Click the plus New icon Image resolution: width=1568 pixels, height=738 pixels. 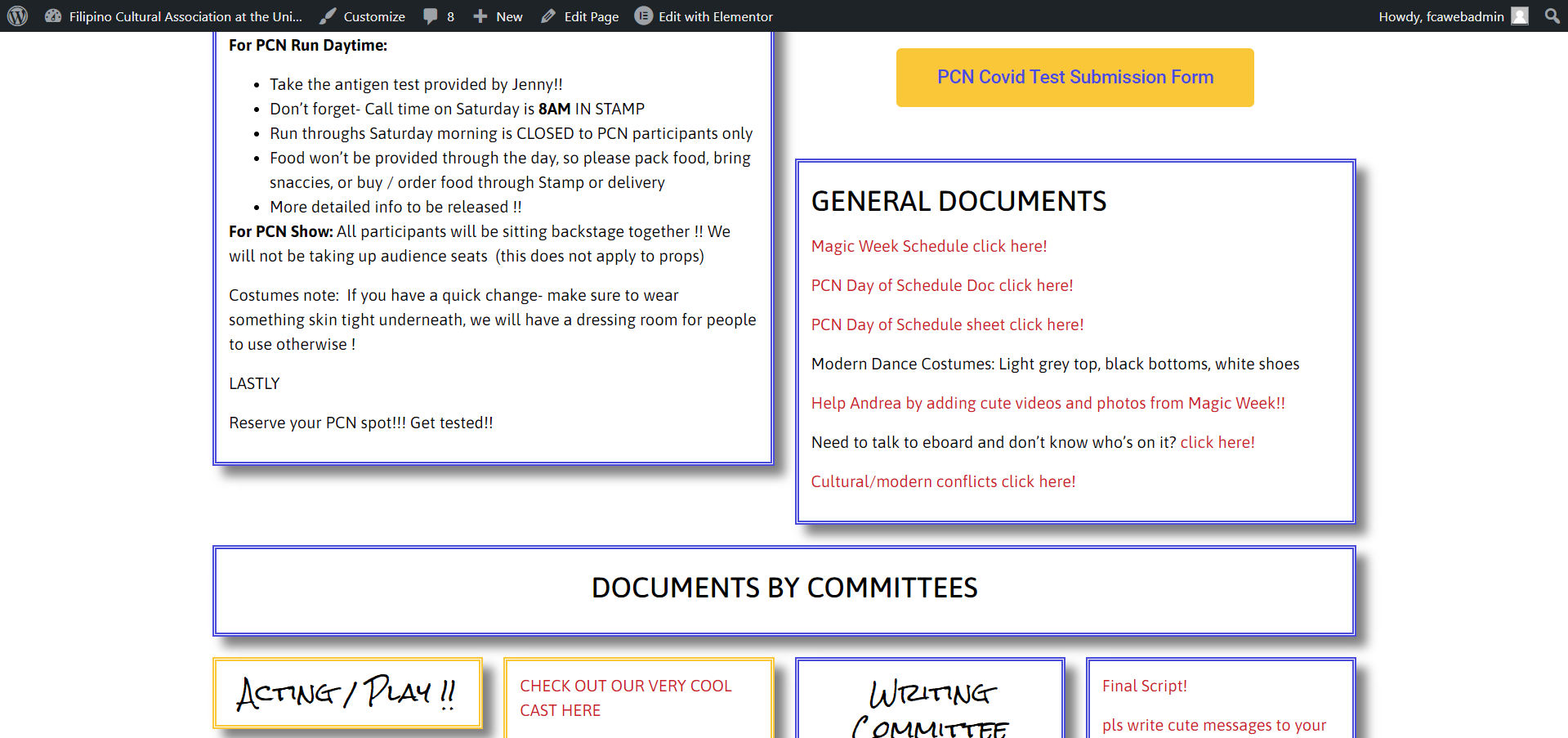click(x=480, y=16)
